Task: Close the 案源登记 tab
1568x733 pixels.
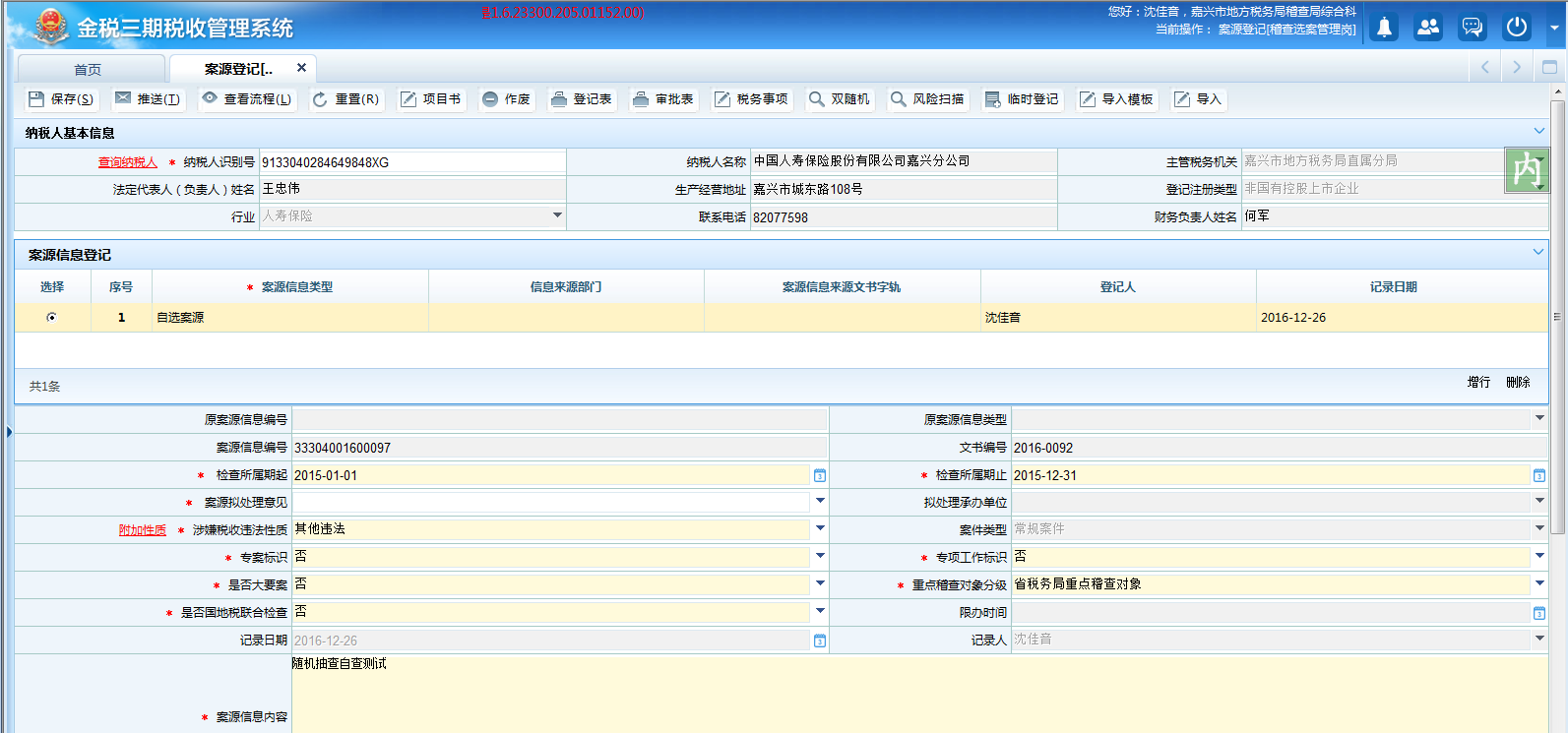Action: (301, 68)
